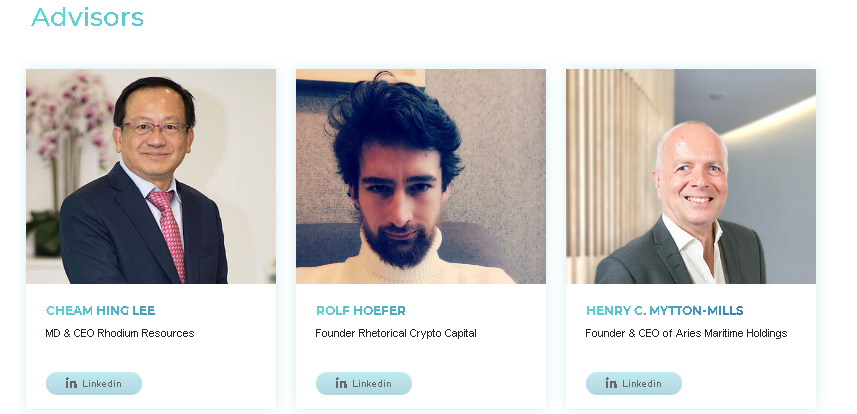Click Founder & CEO of Aries Maritime Holdings text
The width and height of the screenshot is (857, 414).
[686, 333]
